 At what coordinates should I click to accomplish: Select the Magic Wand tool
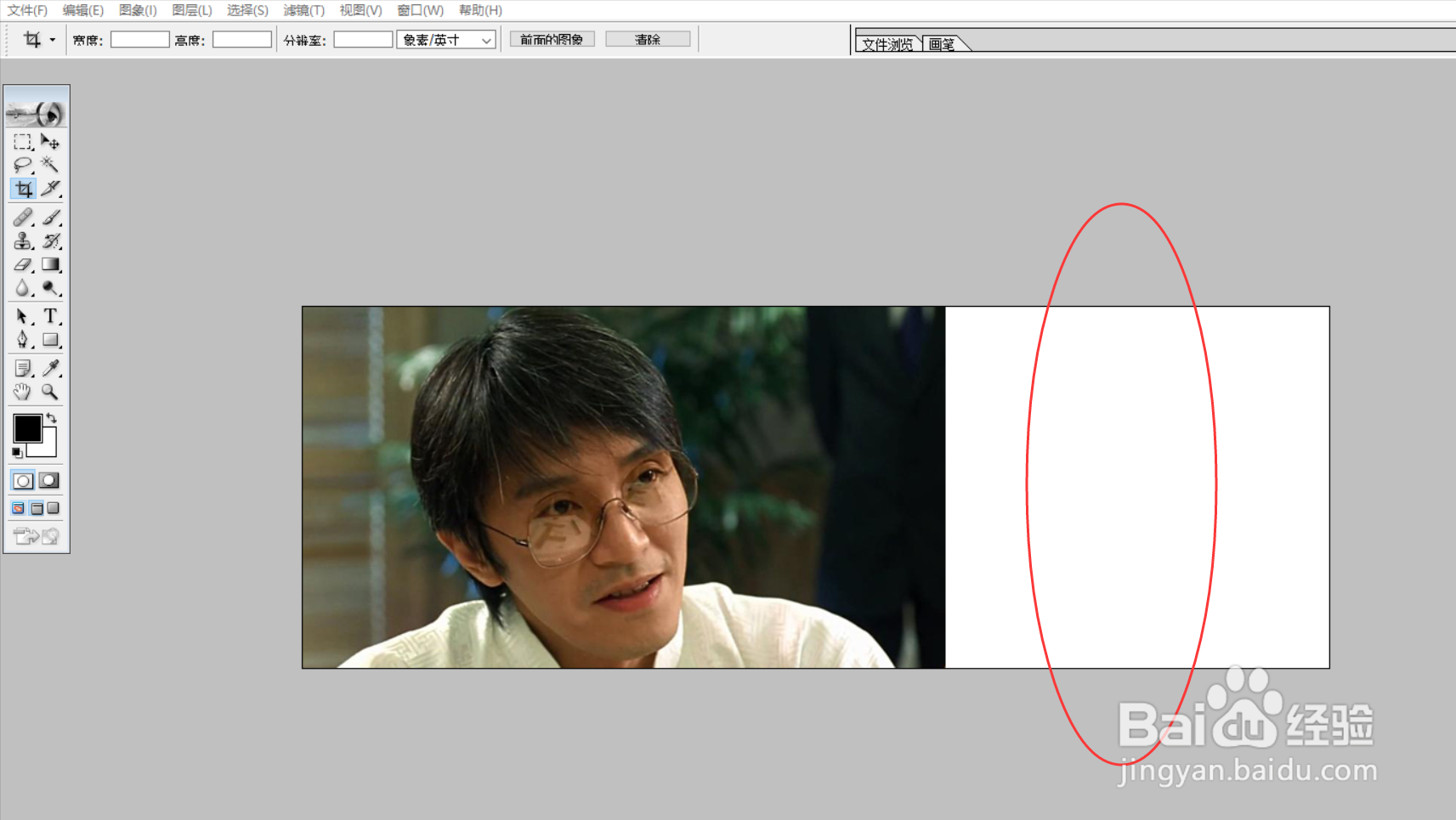(x=50, y=165)
